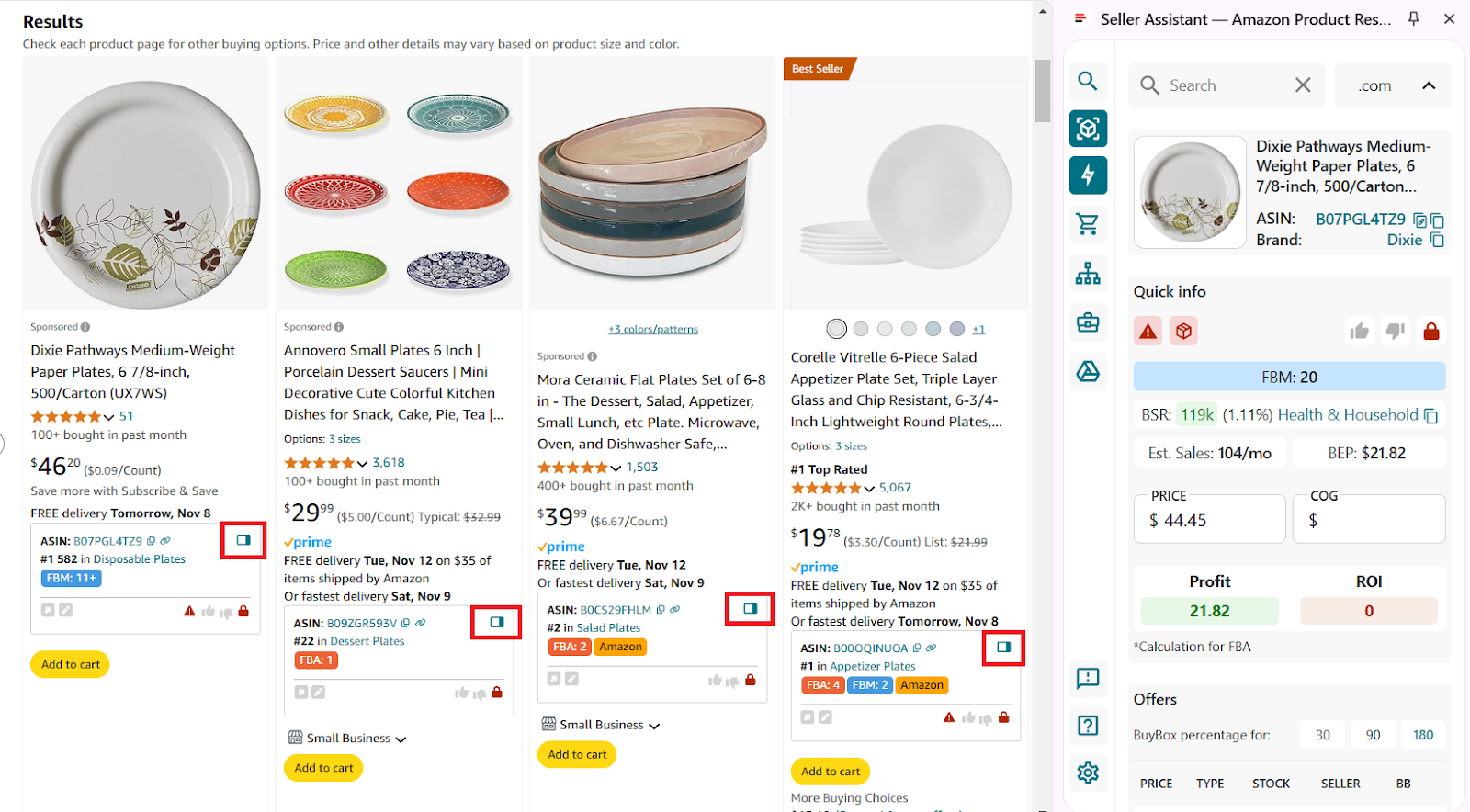Select the 3D product box icon in sidebar
1470x812 pixels.
point(1088,129)
